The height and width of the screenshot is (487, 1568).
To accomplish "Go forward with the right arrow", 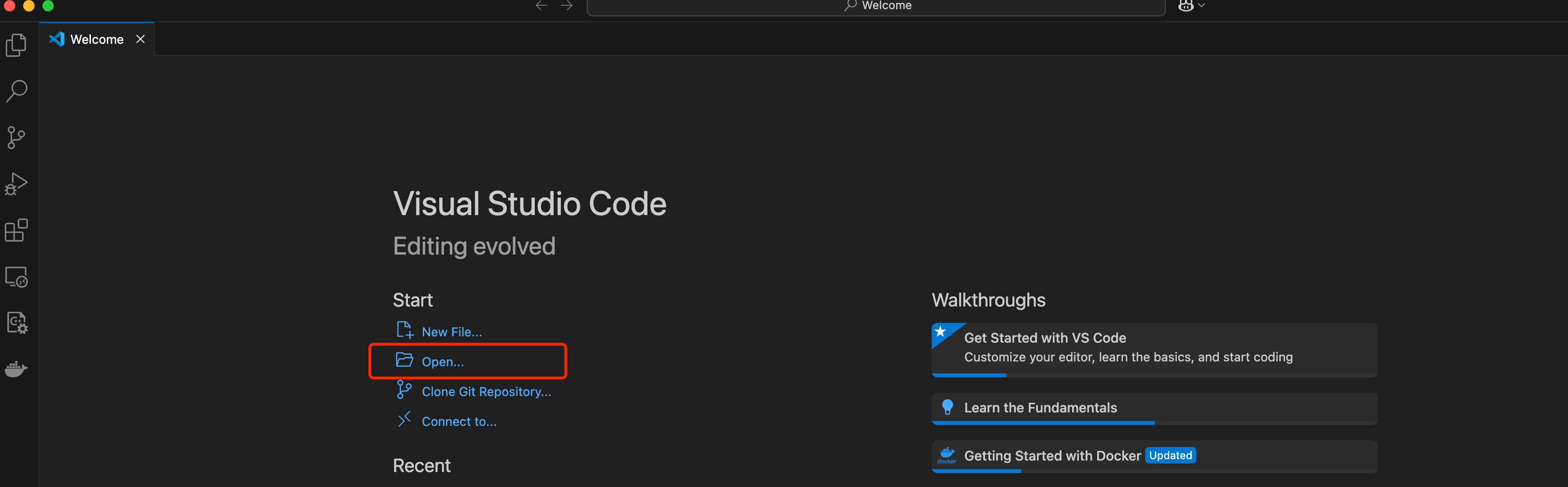I will pyautogui.click(x=567, y=5).
